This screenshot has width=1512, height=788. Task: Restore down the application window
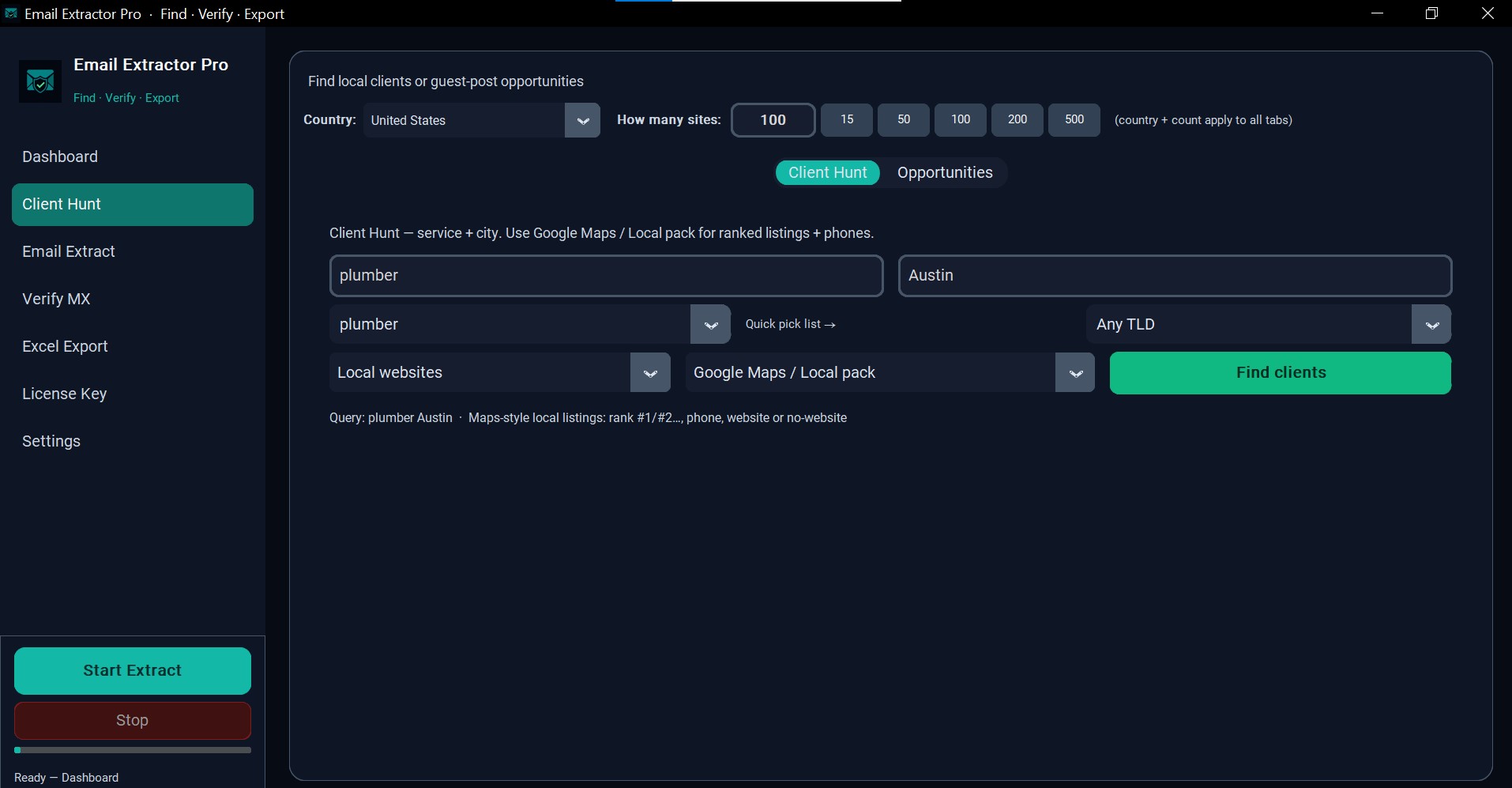click(x=1431, y=13)
